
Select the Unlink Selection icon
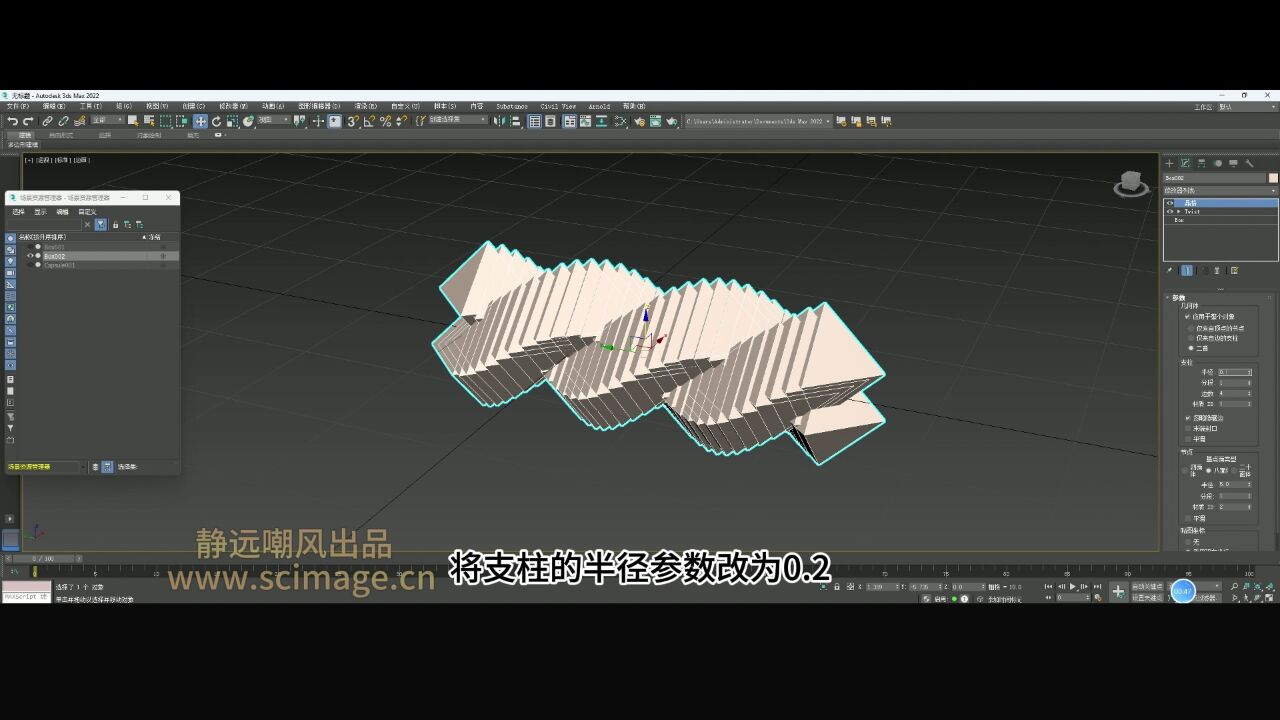pyautogui.click(x=63, y=121)
